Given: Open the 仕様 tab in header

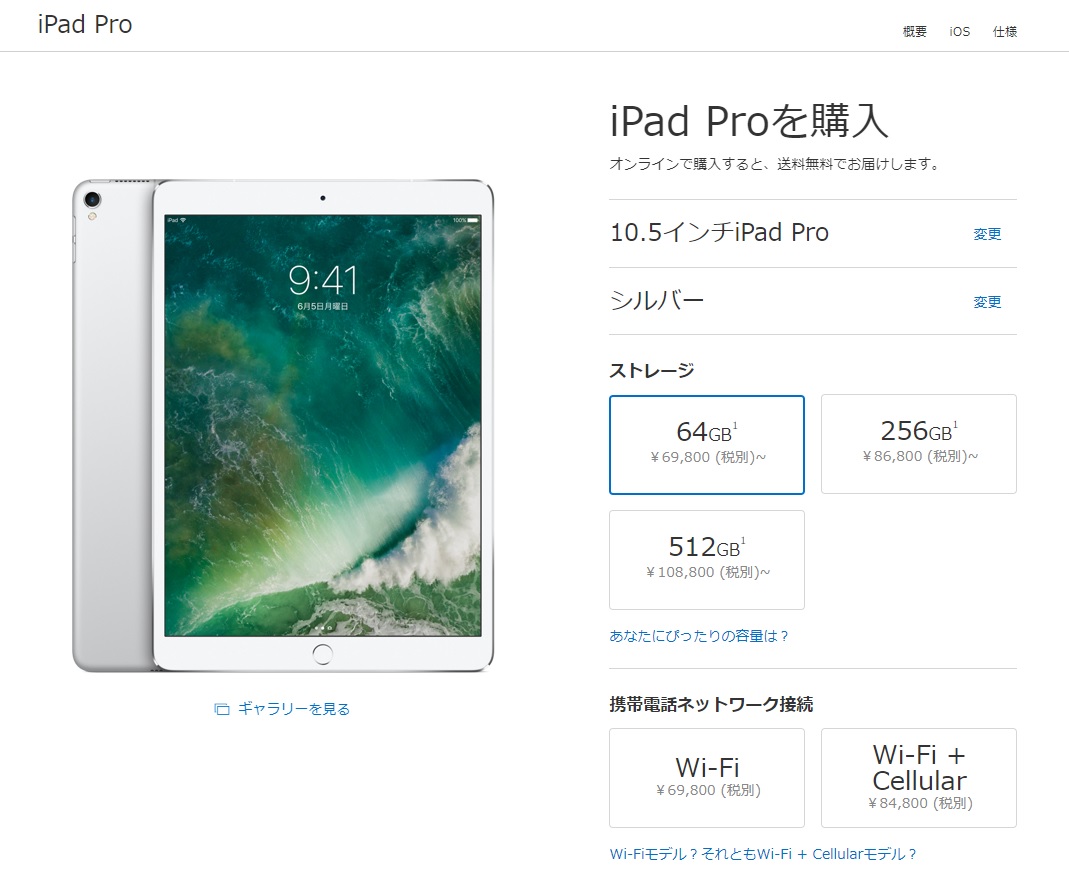Looking at the screenshot, I should (x=1004, y=31).
